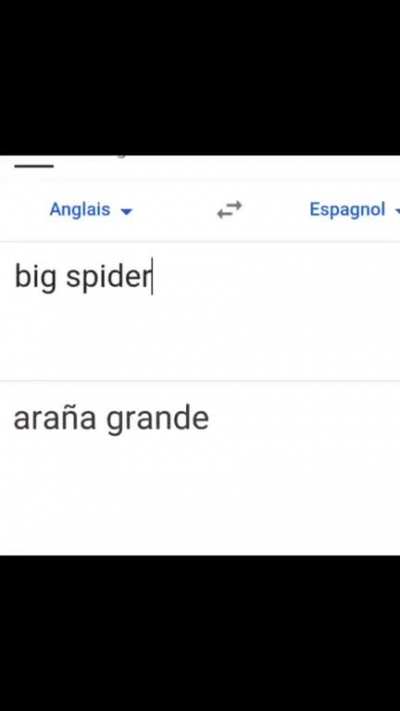Click empty space below the "big spider" text
The width and height of the screenshot is (400, 711).
click(200, 339)
